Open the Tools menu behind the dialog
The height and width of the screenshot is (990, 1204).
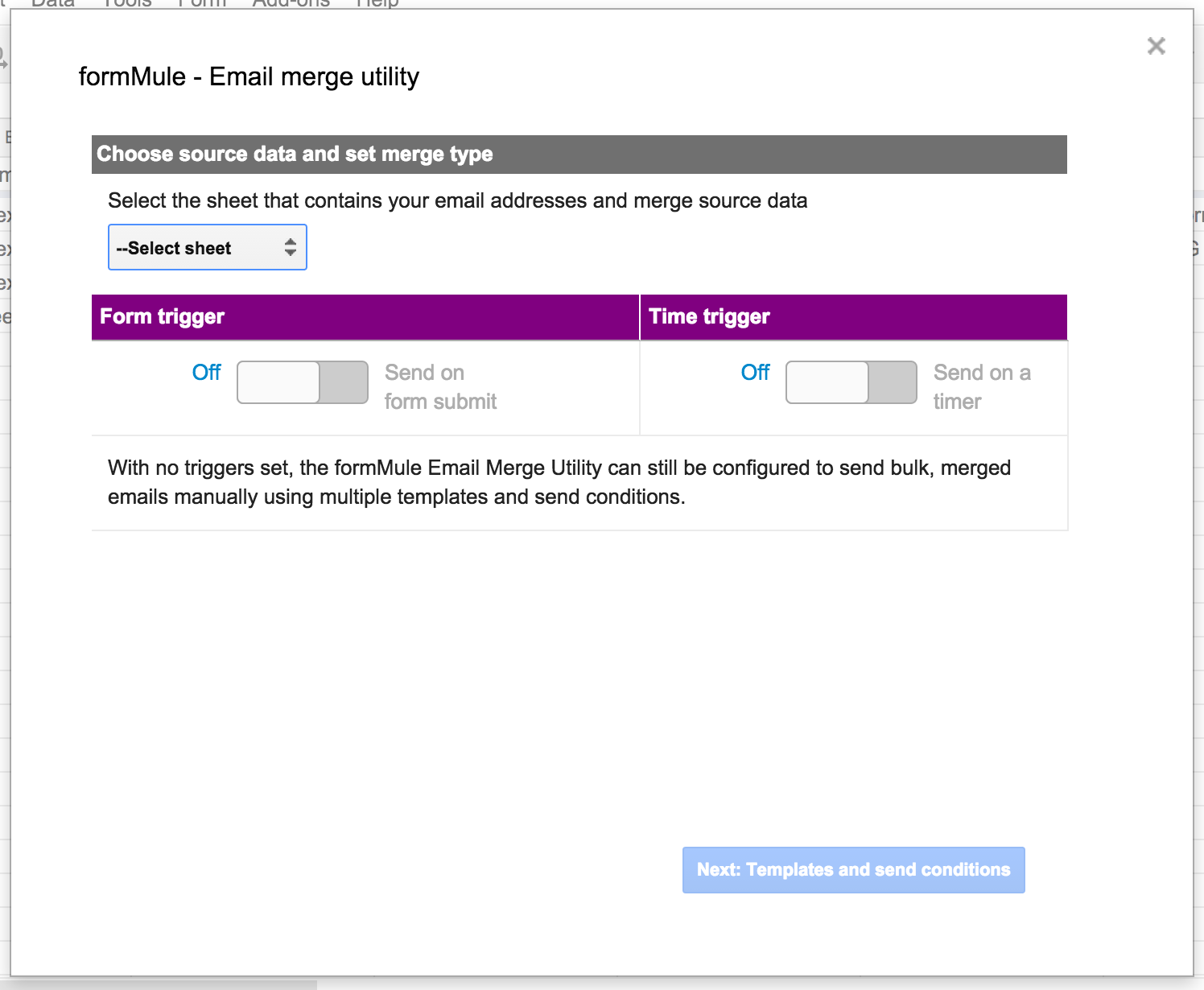pos(127,4)
